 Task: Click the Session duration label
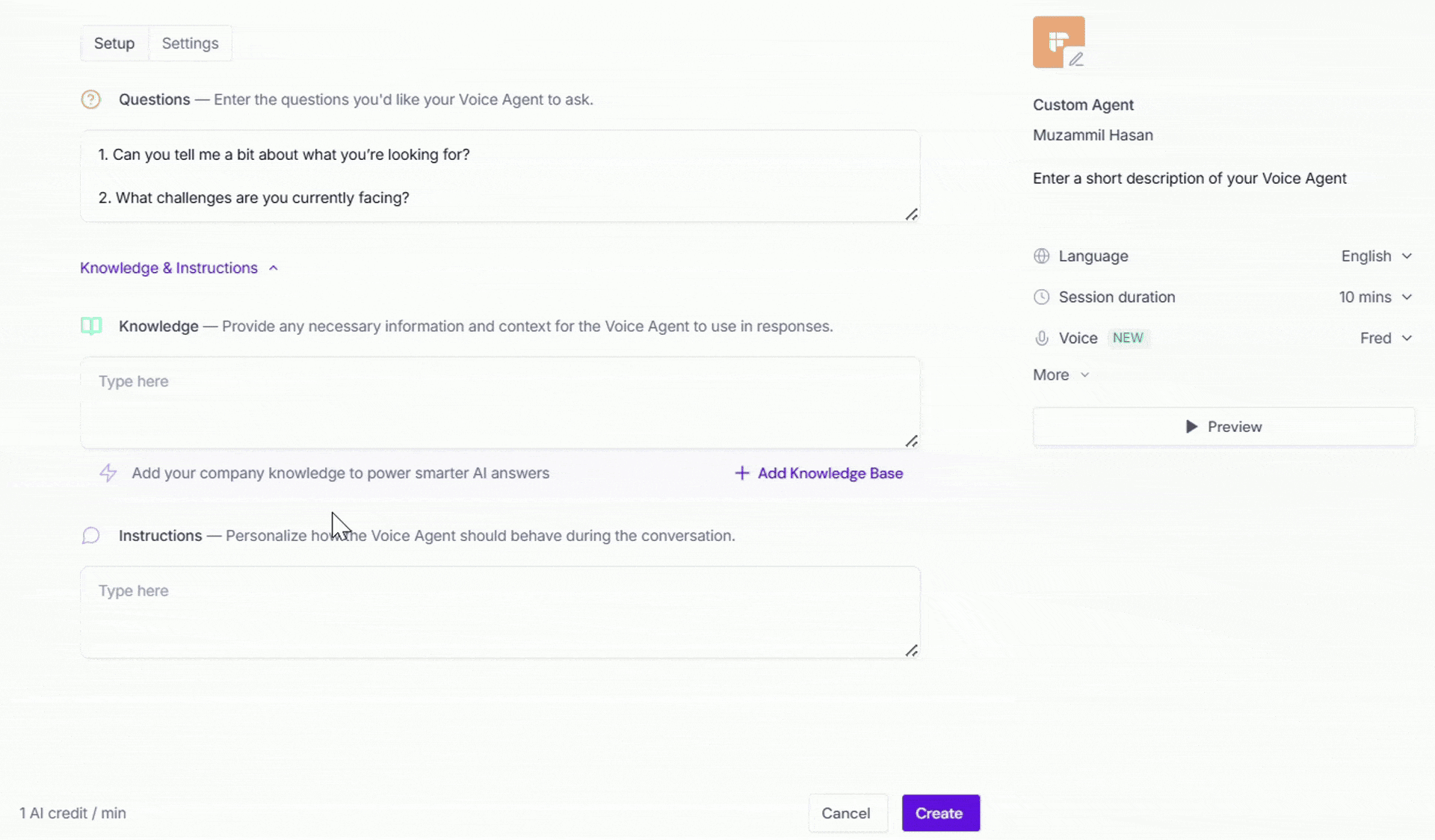point(1117,297)
